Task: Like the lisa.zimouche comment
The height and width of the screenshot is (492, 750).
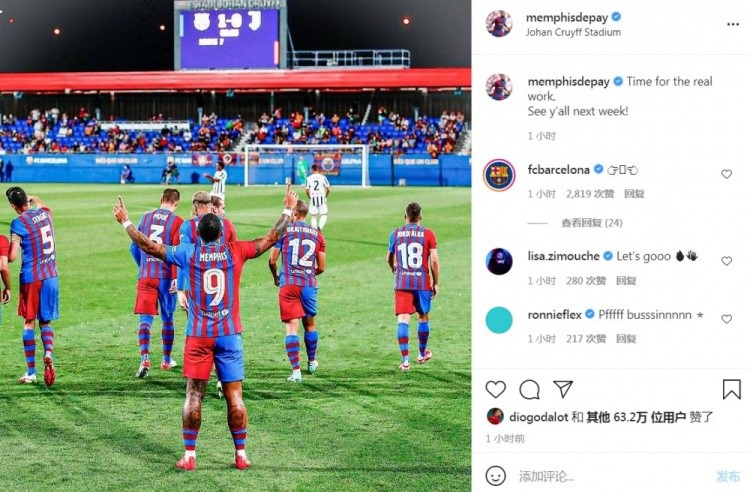Action: pos(727,261)
